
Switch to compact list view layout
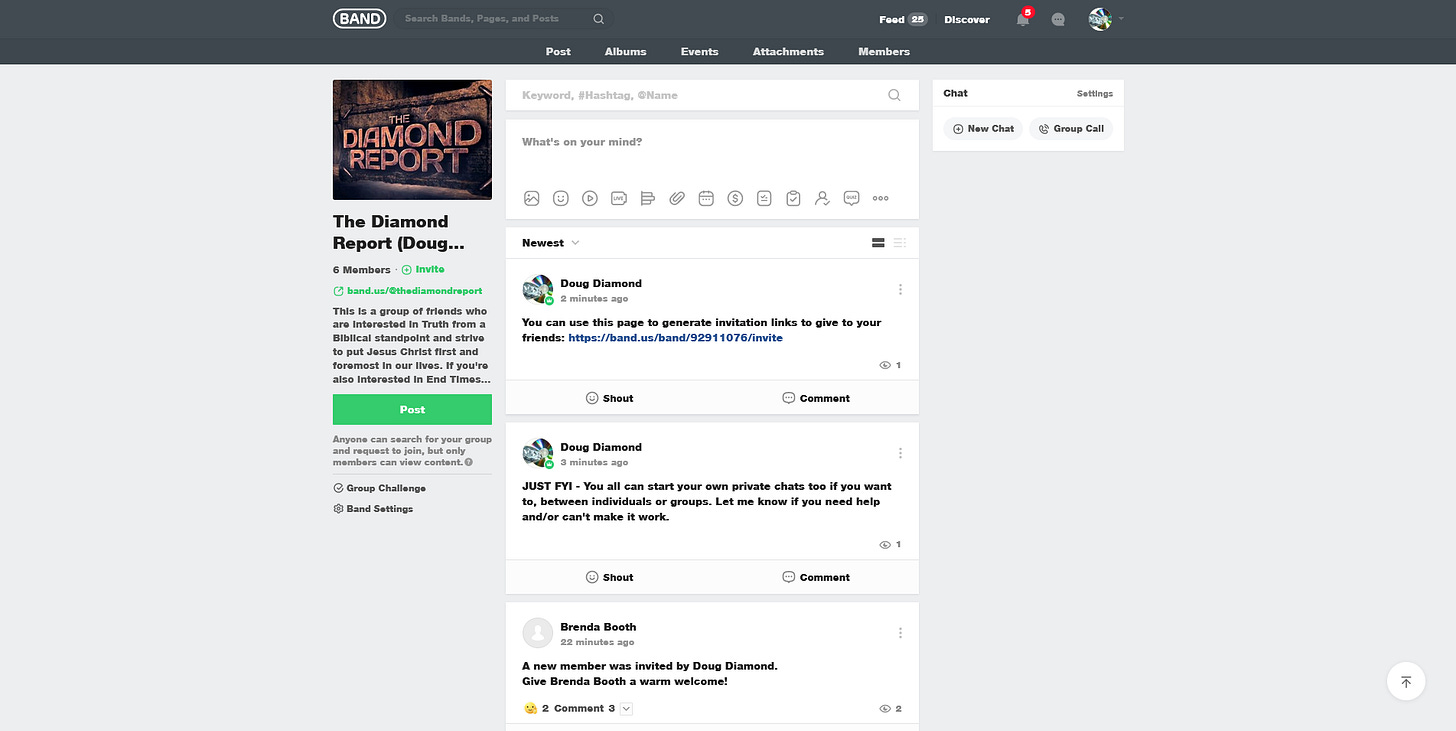pyautogui.click(x=900, y=243)
